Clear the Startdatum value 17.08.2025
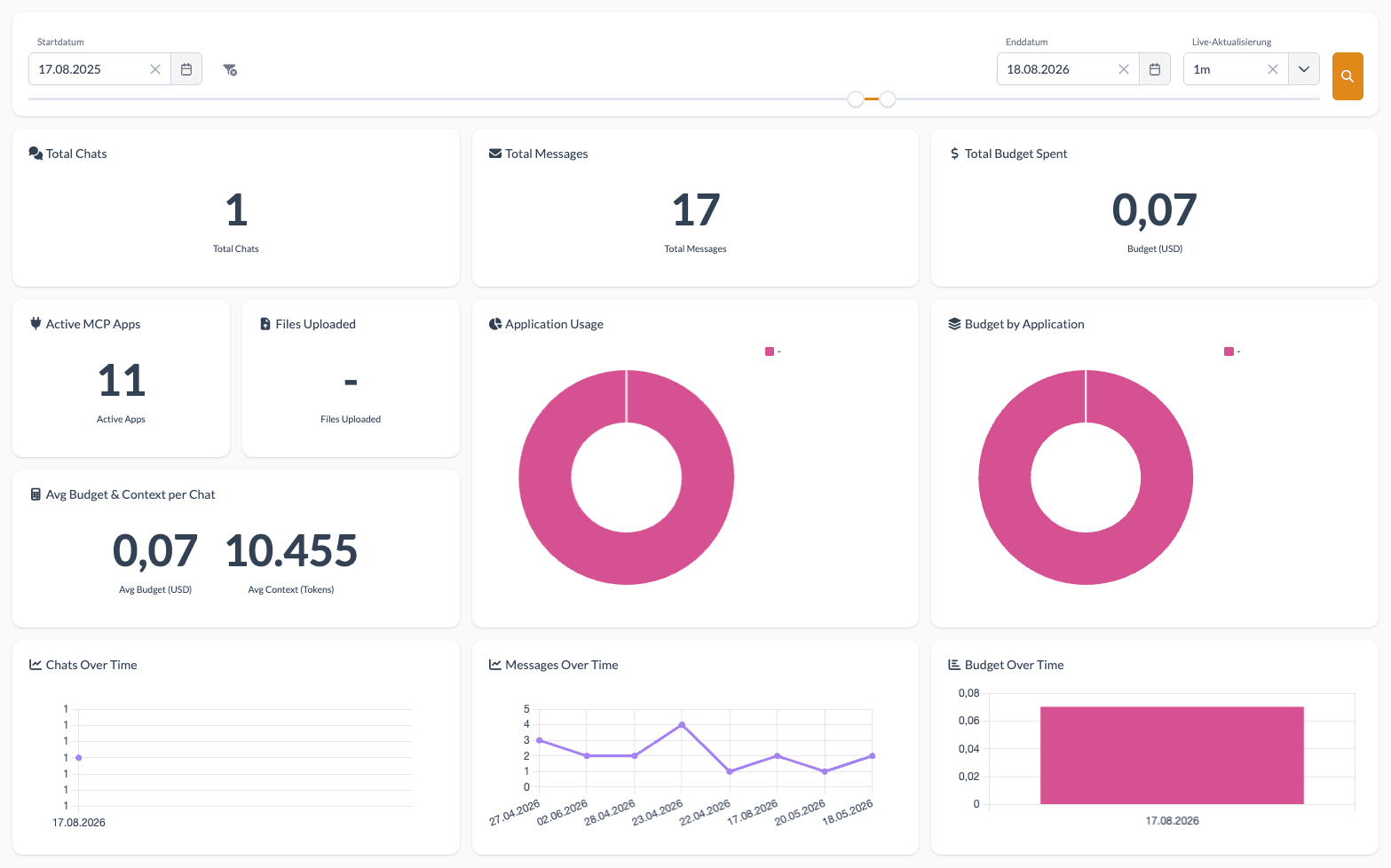Screen dimensions: 1391x868 (155, 69)
